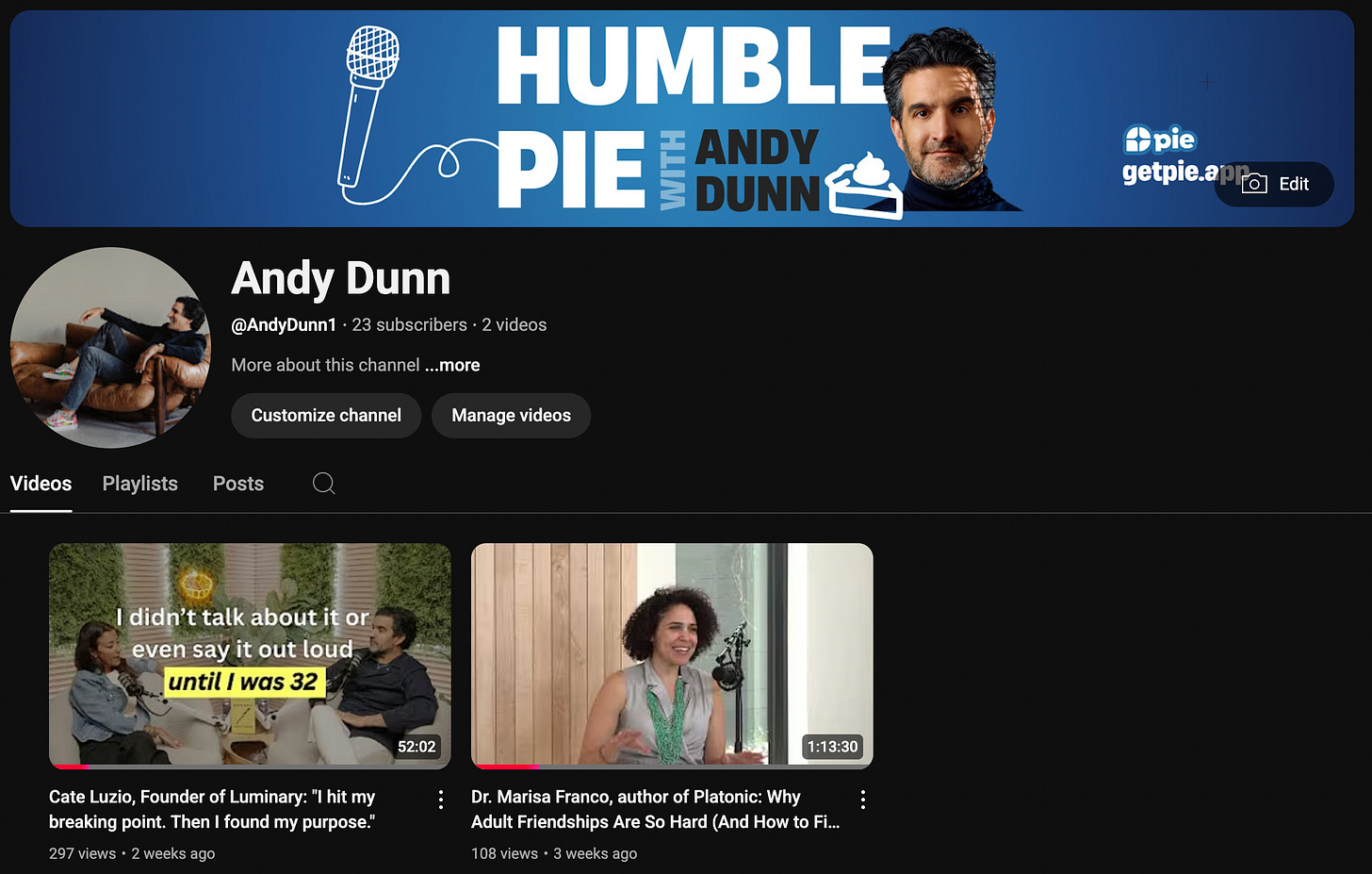
Task: Click the '108 views' text
Action: [505, 853]
